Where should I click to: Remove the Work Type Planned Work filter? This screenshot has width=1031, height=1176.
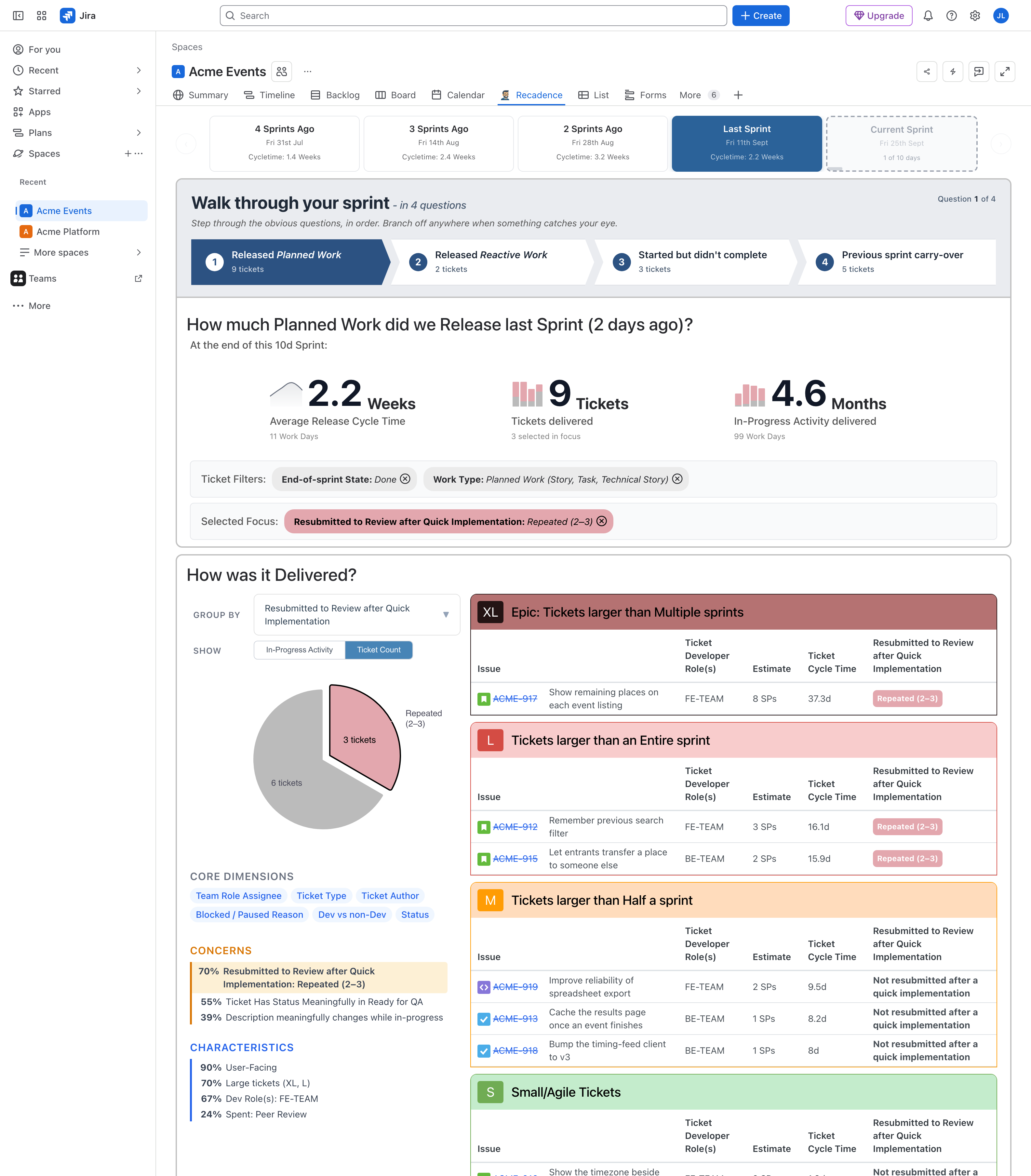(677, 479)
